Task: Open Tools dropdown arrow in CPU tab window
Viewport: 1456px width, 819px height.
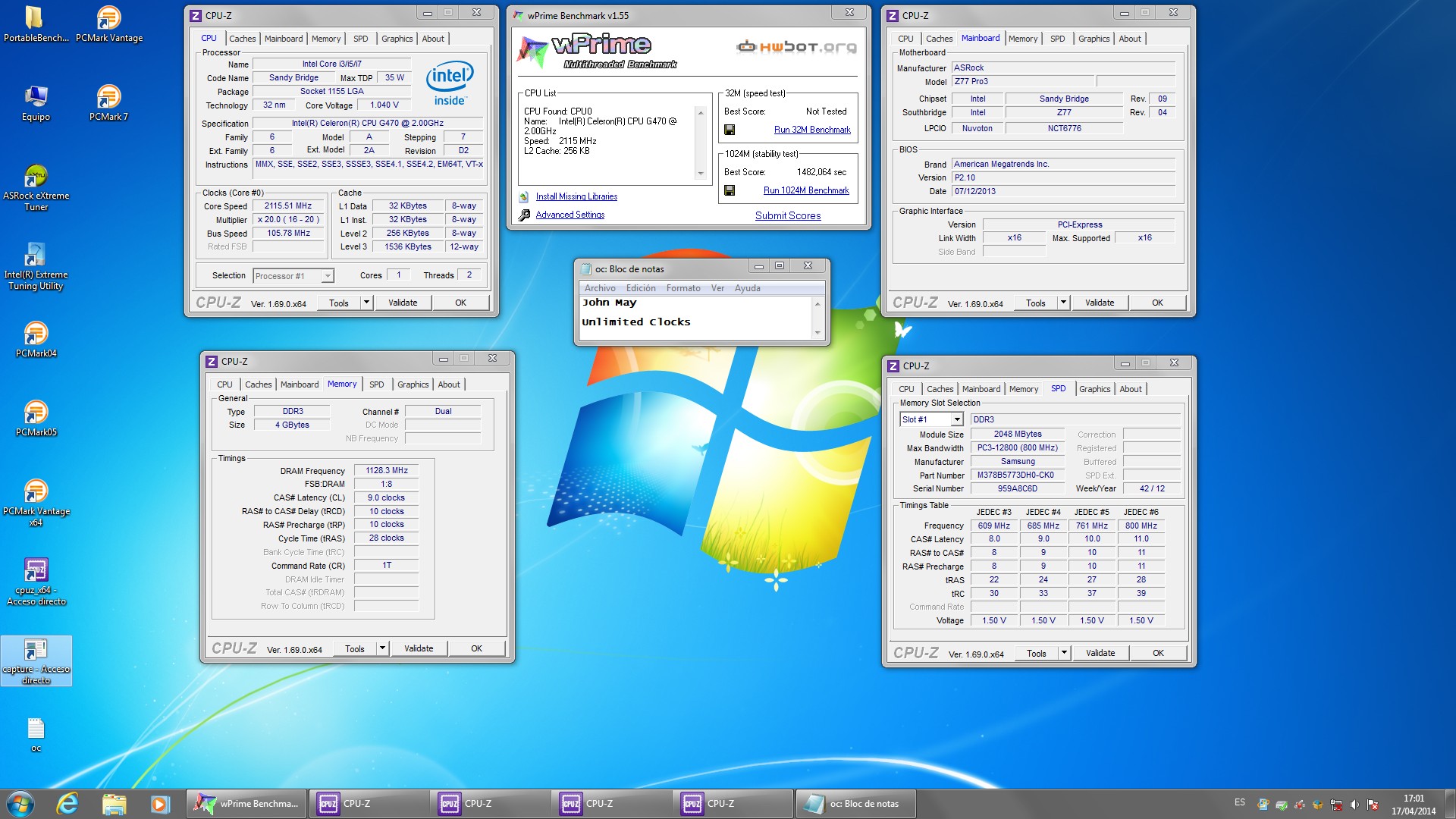Action: coord(366,303)
